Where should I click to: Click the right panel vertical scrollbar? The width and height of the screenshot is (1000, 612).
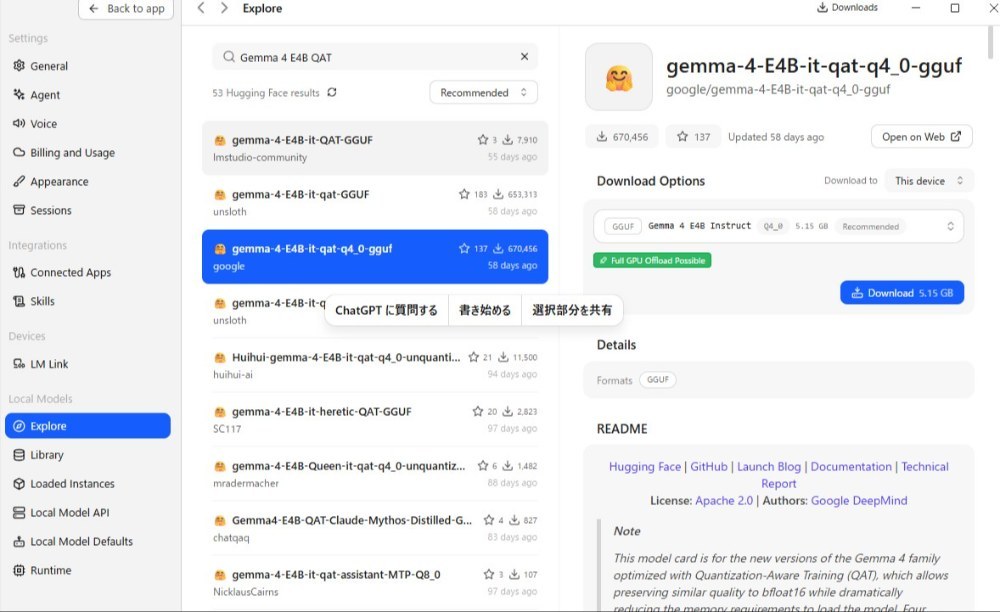click(990, 43)
